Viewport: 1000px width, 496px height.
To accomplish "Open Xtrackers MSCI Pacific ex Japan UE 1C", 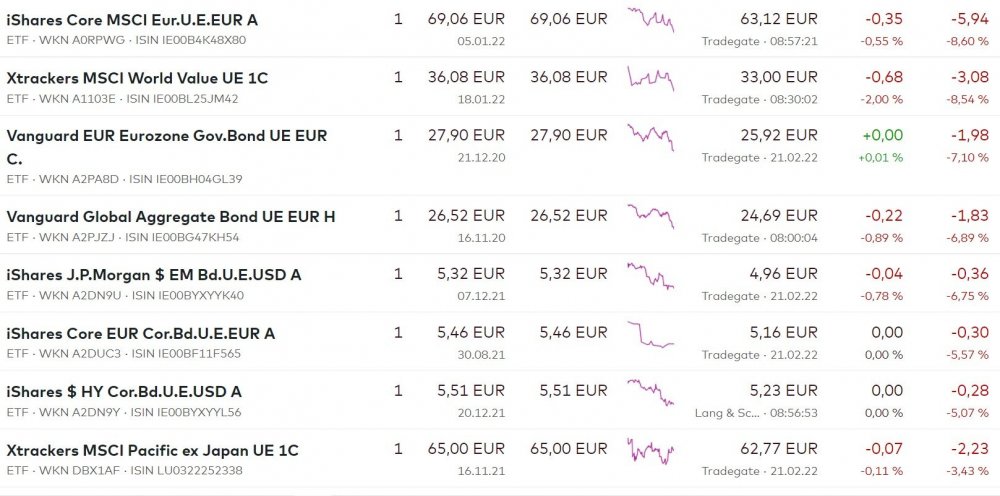I will tap(152, 450).
